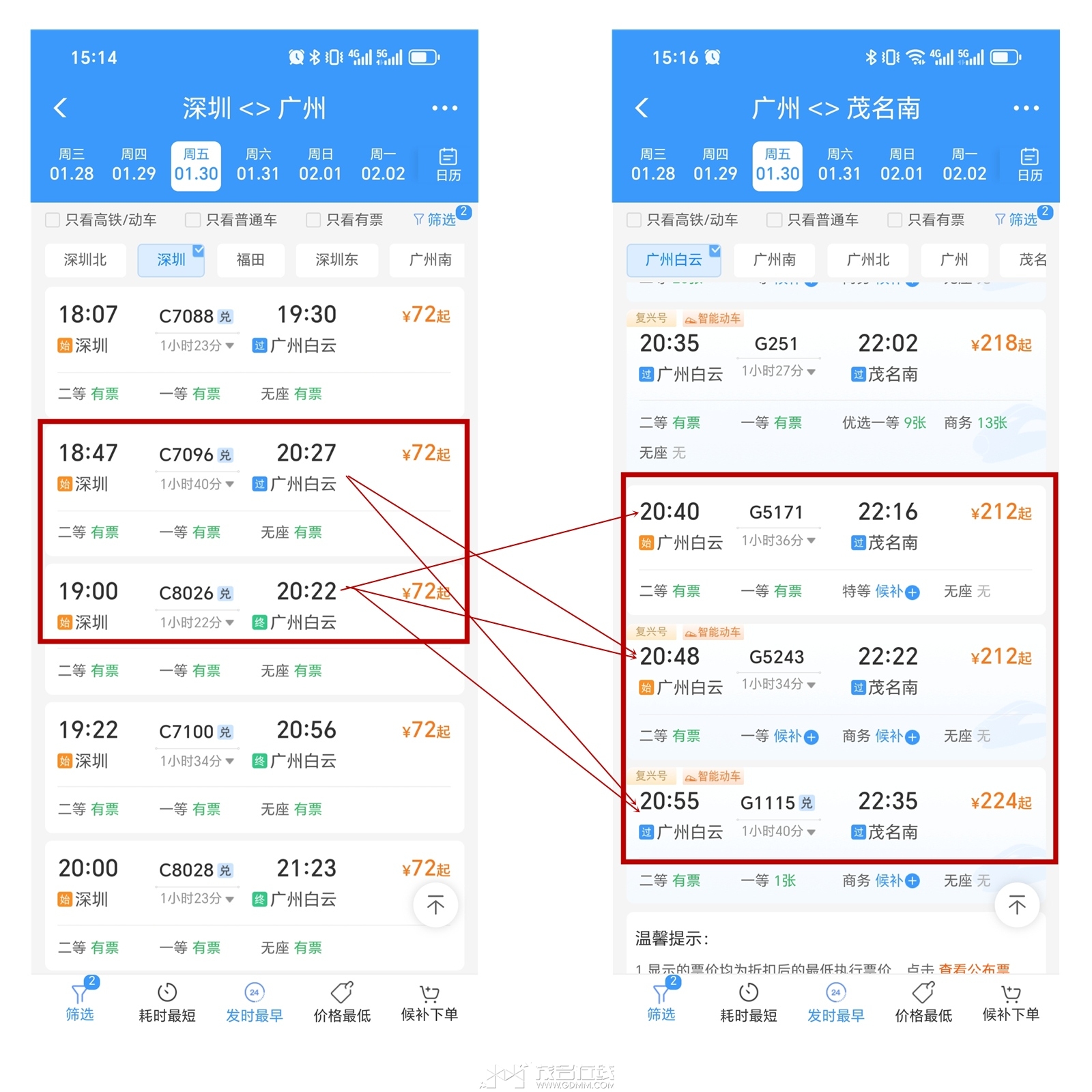Tap back arrow on 深圳<>广州 screen

click(61, 108)
